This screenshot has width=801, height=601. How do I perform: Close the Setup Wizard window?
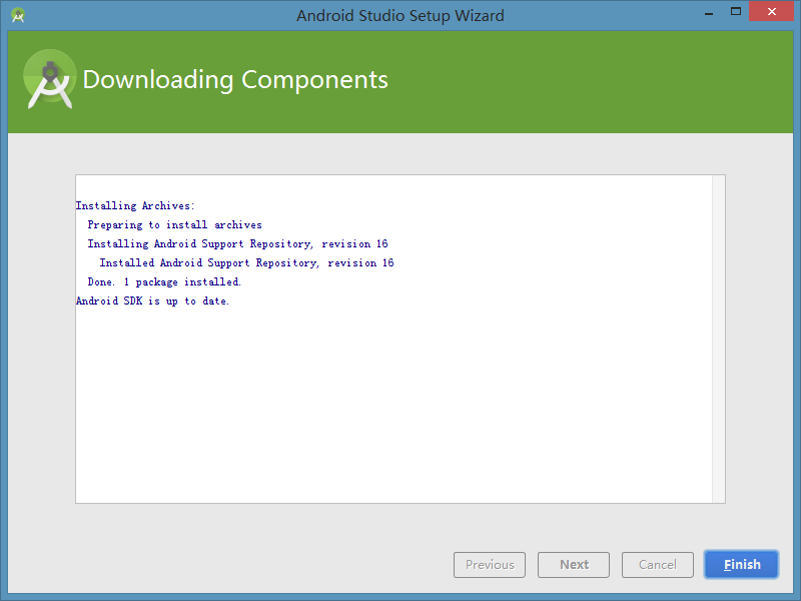point(771,11)
